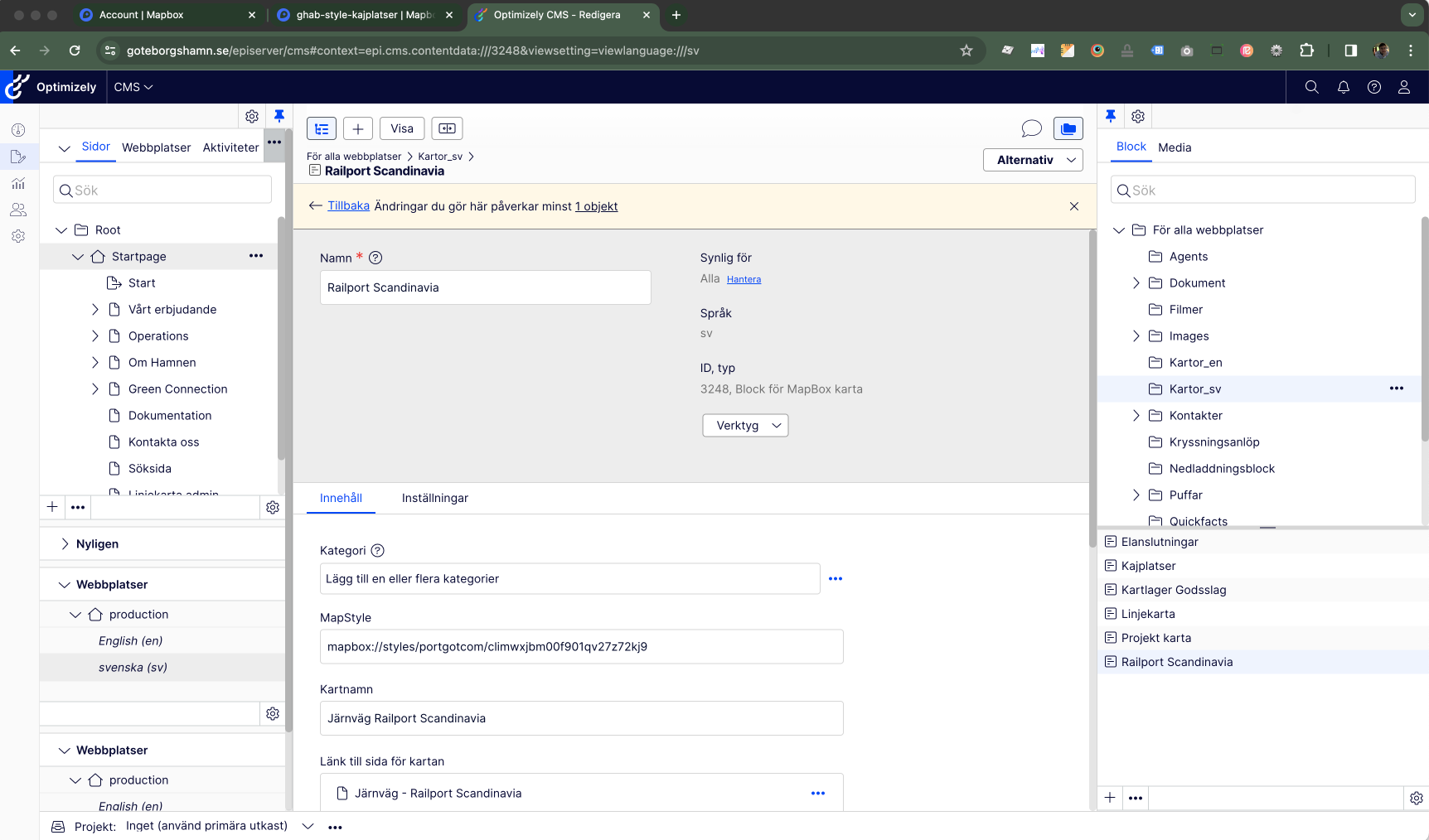This screenshot has height=840, width=1429.
Task: Click the compare versions icon button
Action: tap(447, 128)
